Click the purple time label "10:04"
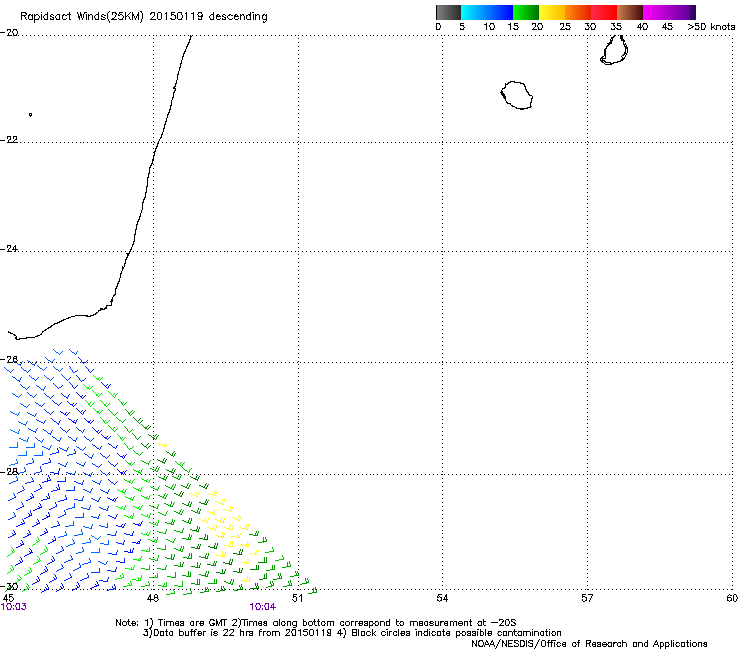The image size is (740, 650). (262, 607)
